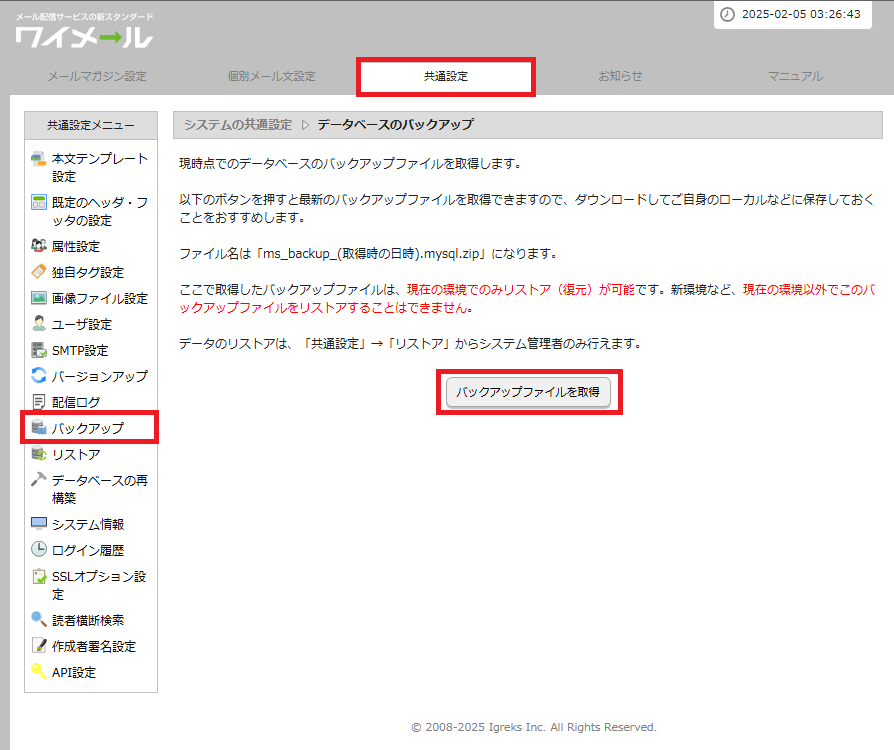Go to 本文テンプレート設定 link
Viewport: 894px width, 750px height.
(x=100, y=168)
